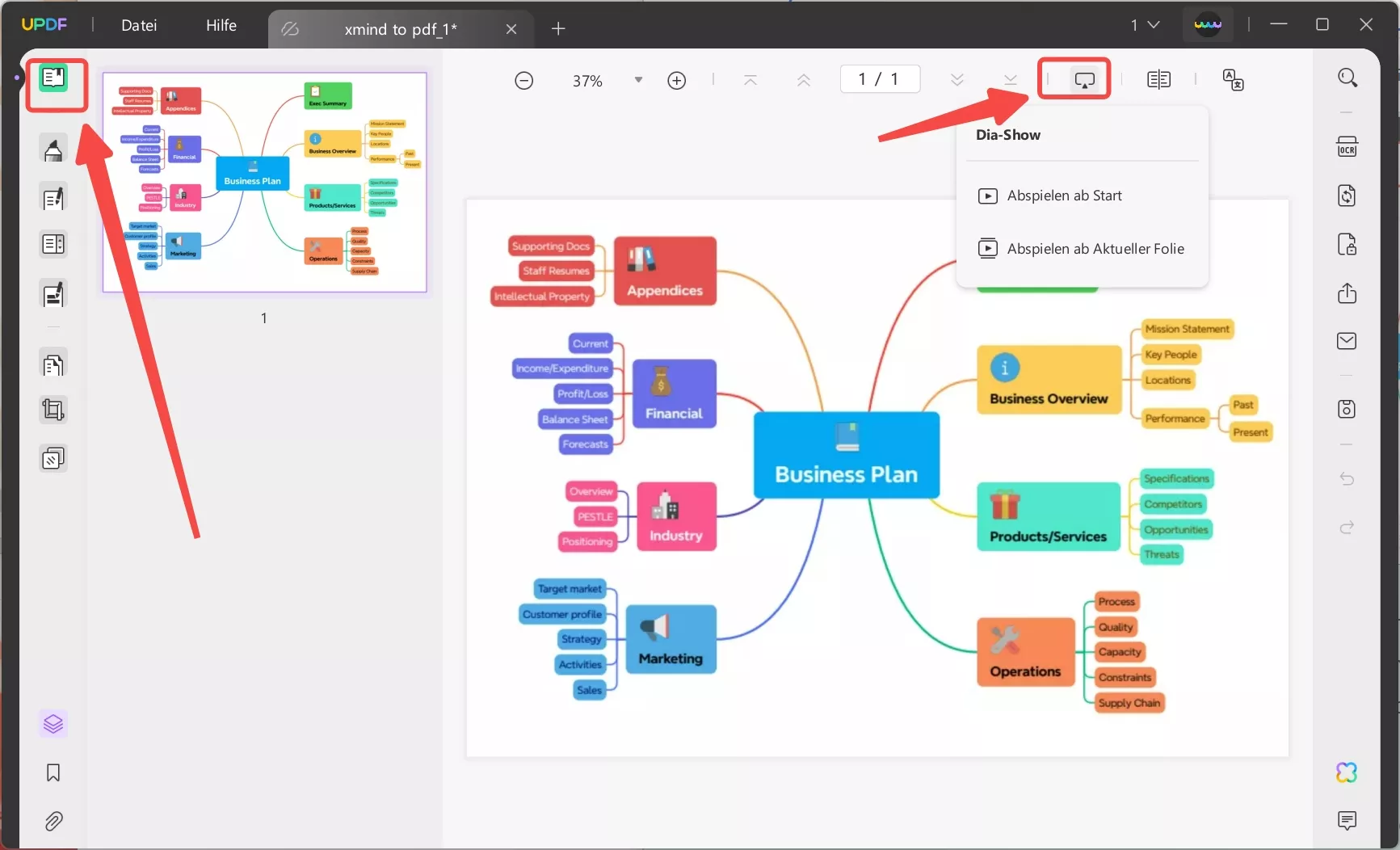Open the share icon on the right sidebar

point(1347,293)
